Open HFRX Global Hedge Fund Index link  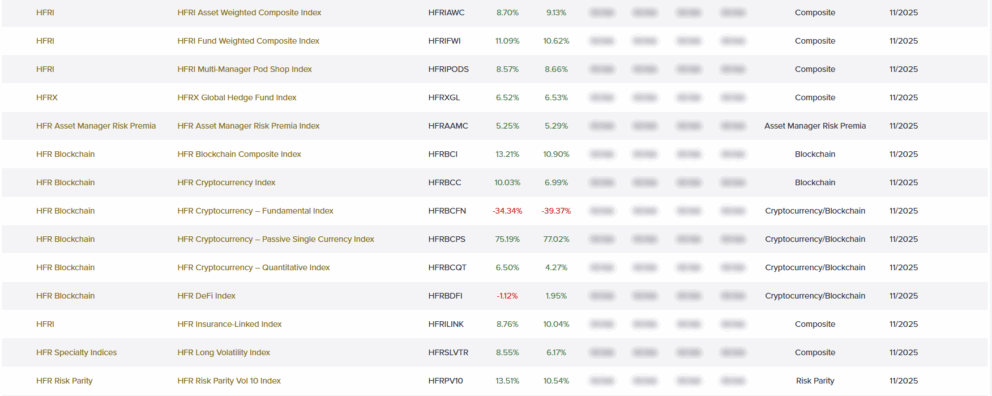(x=237, y=97)
